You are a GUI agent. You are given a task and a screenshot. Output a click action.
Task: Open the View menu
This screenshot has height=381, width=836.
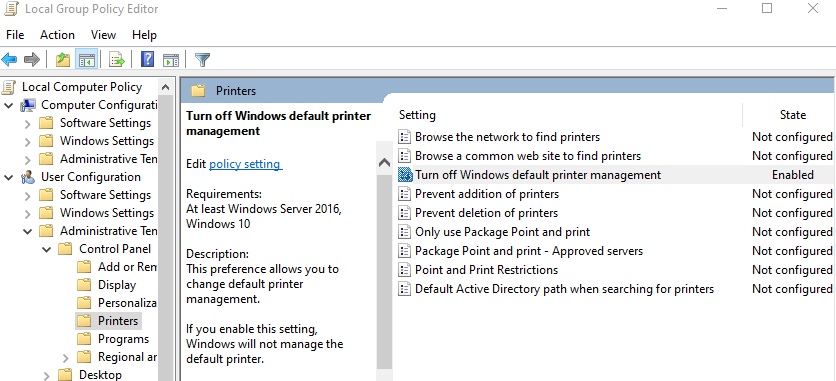pos(103,35)
